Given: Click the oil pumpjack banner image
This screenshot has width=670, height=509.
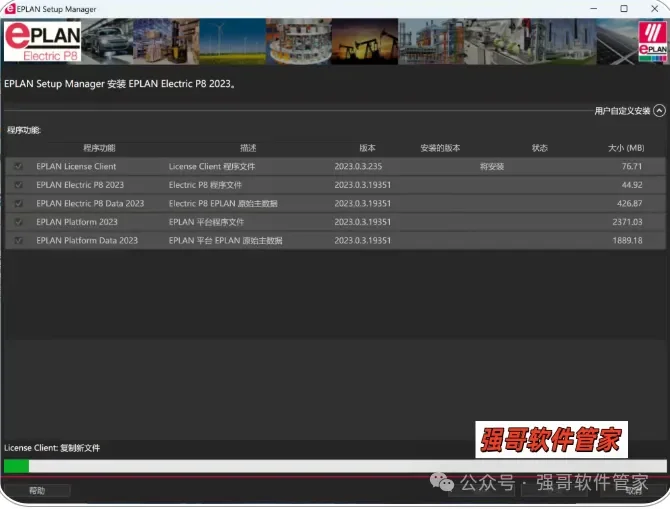Looking at the screenshot, I should click(364, 41).
